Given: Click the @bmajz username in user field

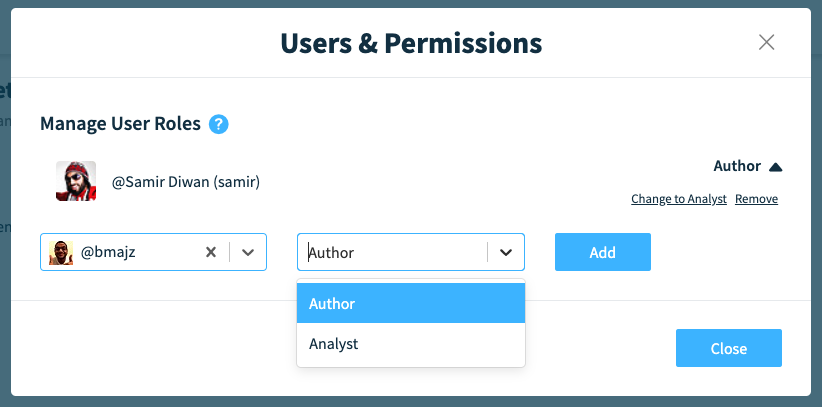Looking at the screenshot, I should [108, 252].
